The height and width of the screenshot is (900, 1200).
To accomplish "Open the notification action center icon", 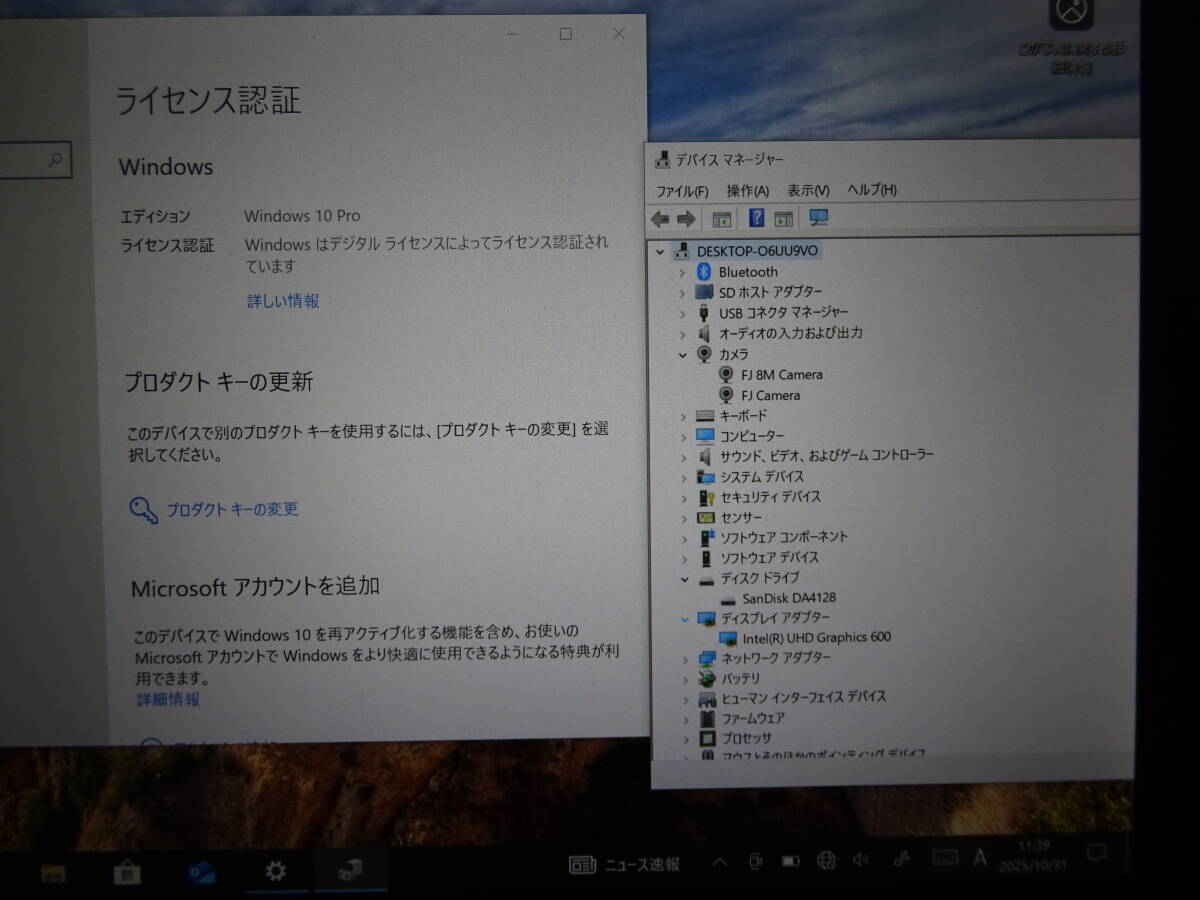I will coord(1096,855).
